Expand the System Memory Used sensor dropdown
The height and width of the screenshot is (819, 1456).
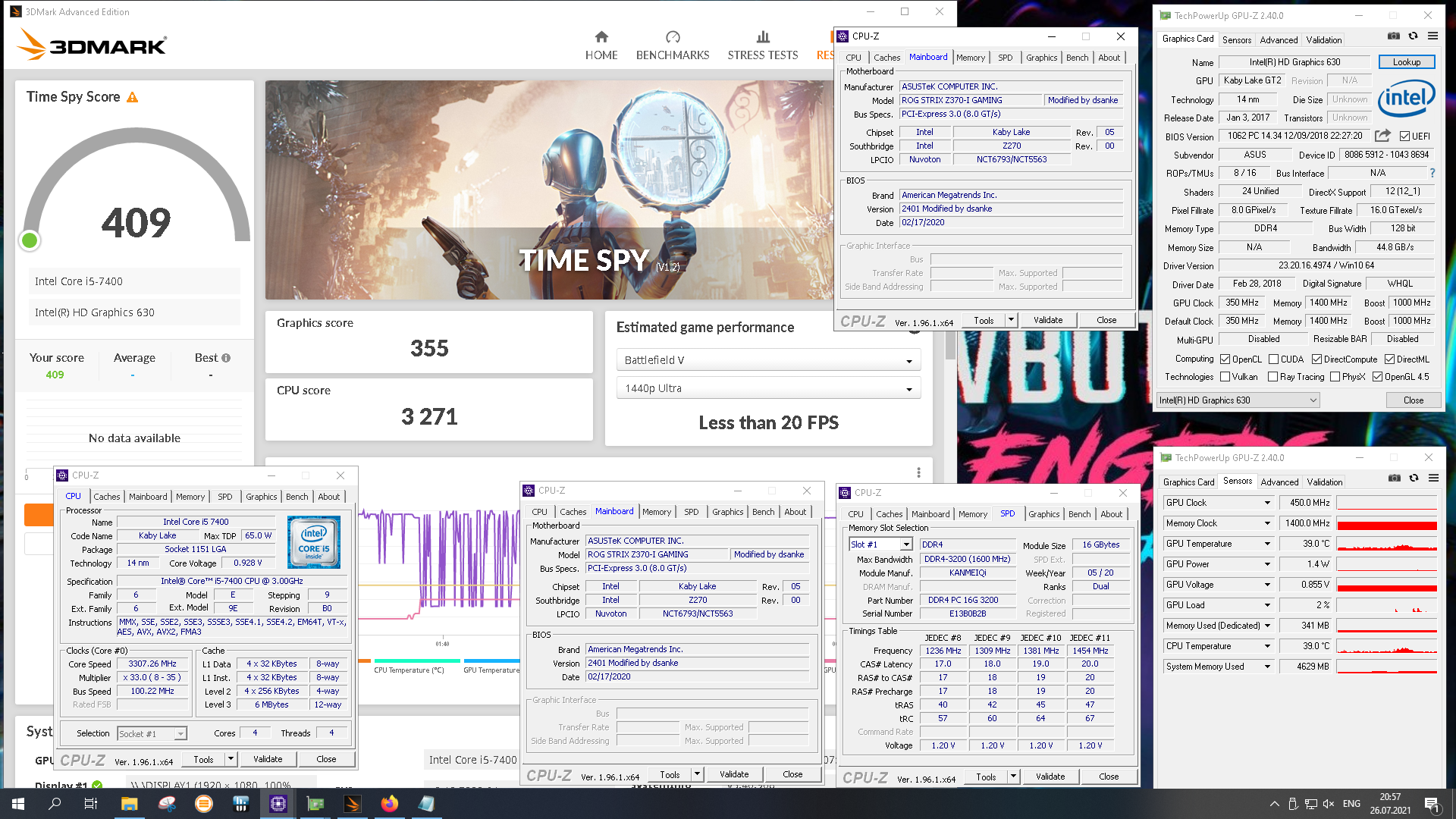point(1266,667)
